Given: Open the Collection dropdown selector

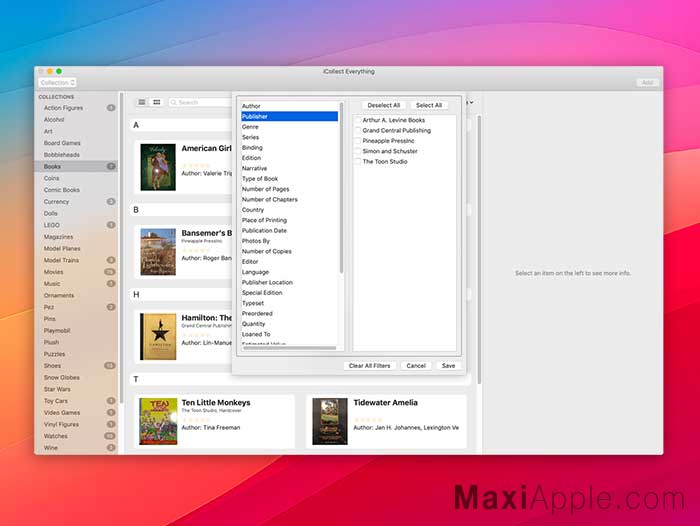Looking at the screenshot, I should pos(57,83).
